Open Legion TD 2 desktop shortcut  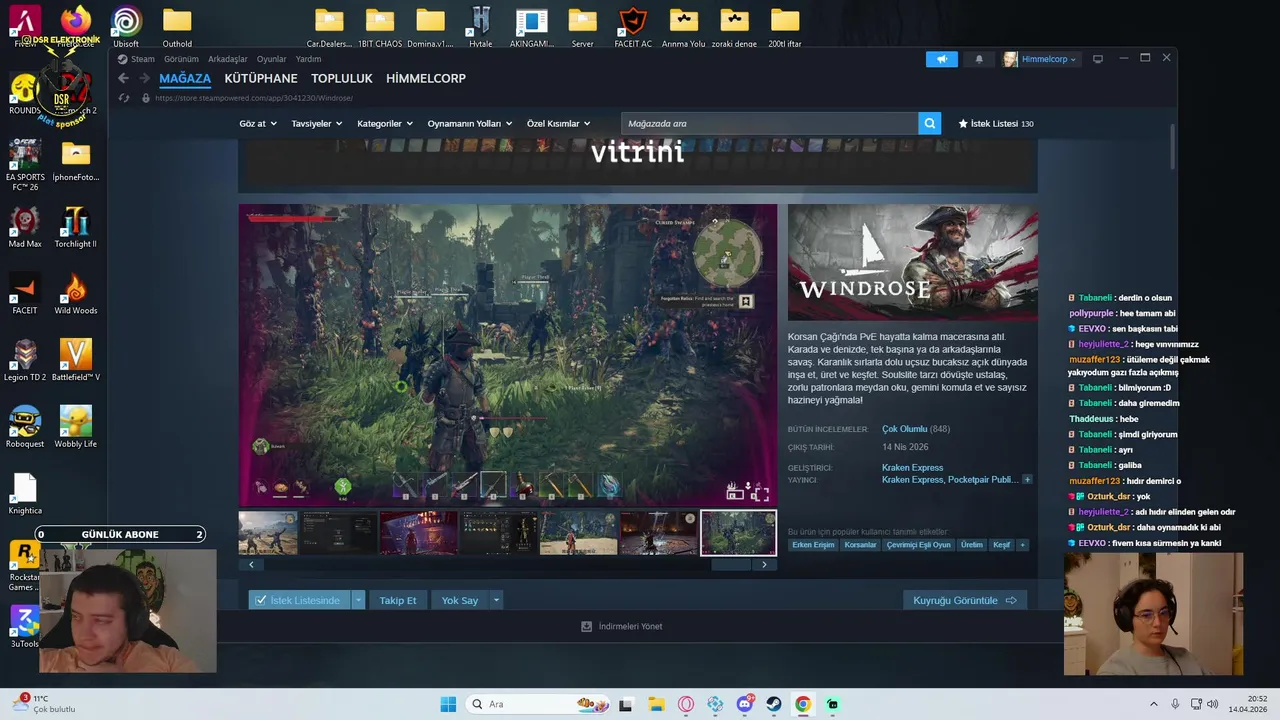point(25,360)
